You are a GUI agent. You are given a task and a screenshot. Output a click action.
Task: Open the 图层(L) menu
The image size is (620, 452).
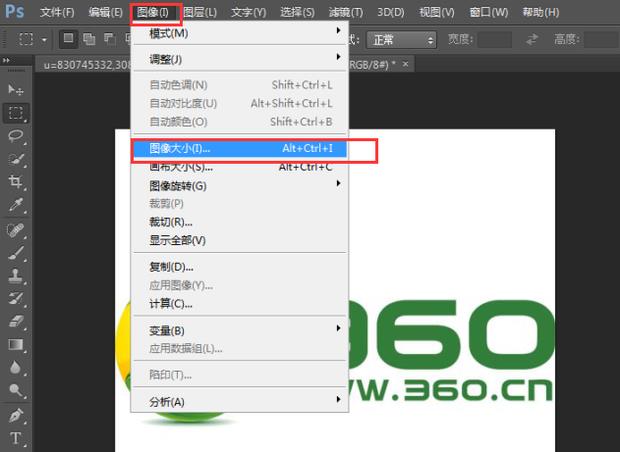coord(200,12)
